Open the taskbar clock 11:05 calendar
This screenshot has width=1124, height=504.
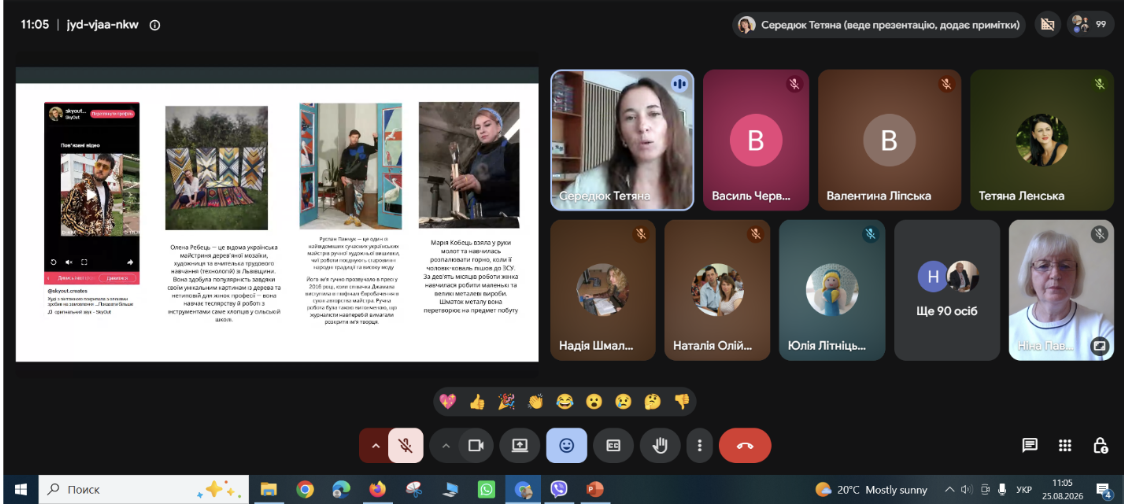[x=1062, y=489]
